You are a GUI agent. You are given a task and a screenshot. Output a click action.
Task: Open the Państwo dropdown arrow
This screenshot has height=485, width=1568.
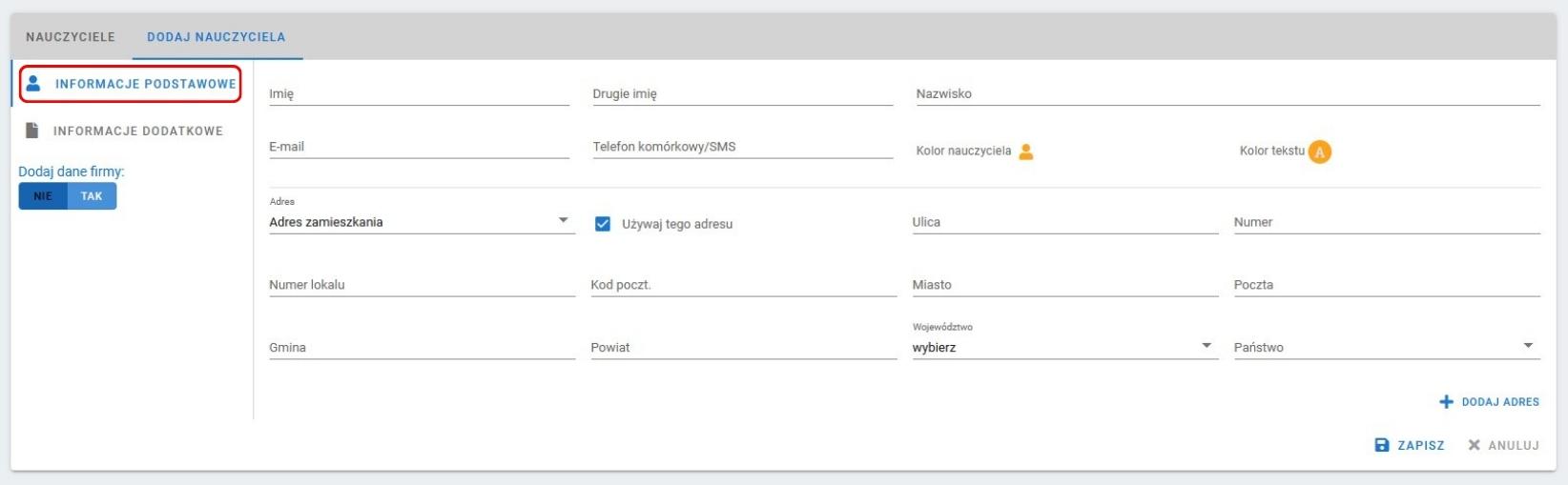tap(1528, 346)
